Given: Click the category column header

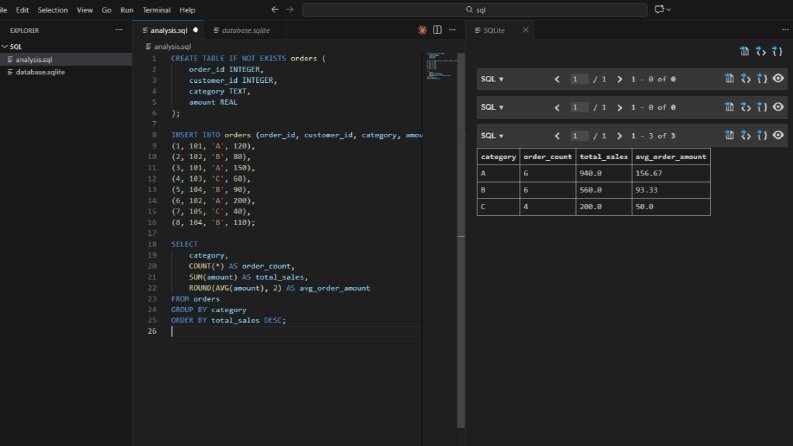Looking at the screenshot, I should [498, 157].
